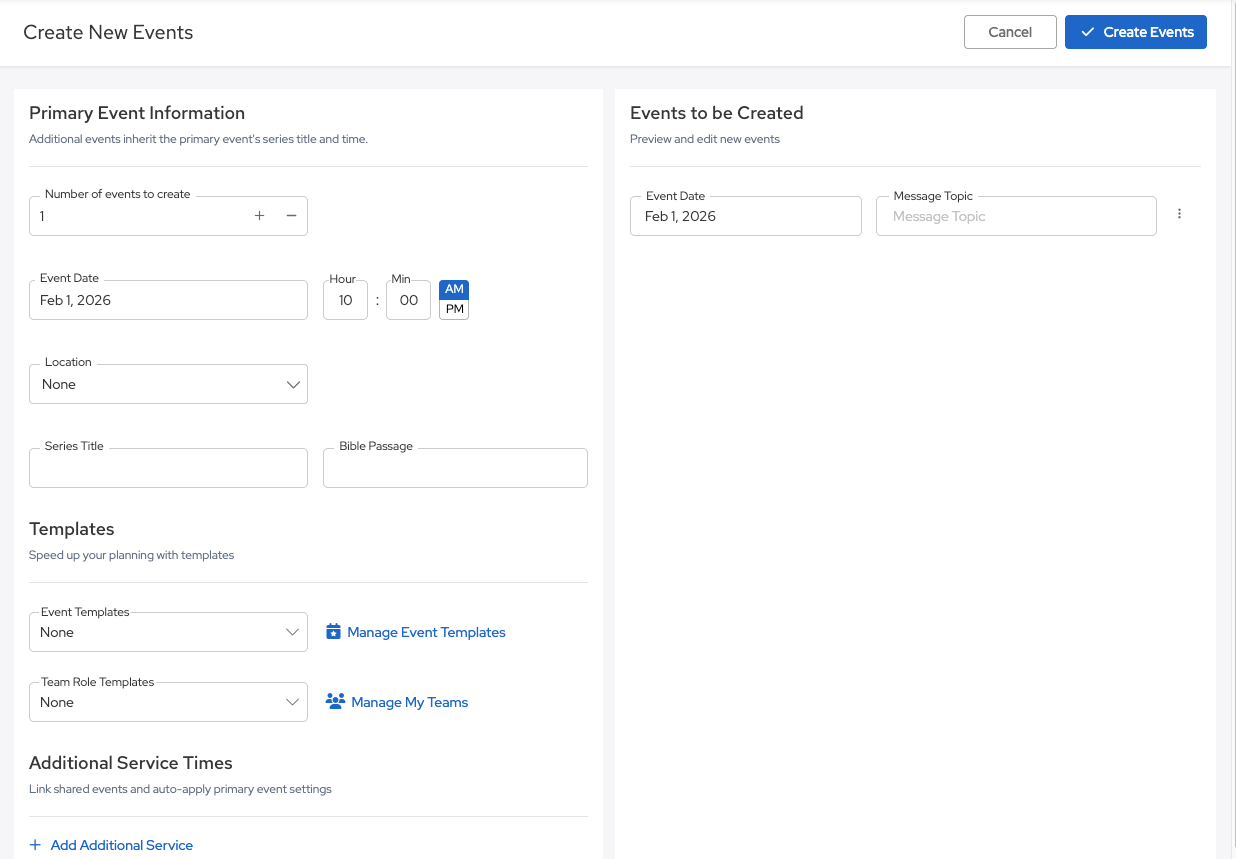Increase number of events with plus icon

tap(259, 216)
